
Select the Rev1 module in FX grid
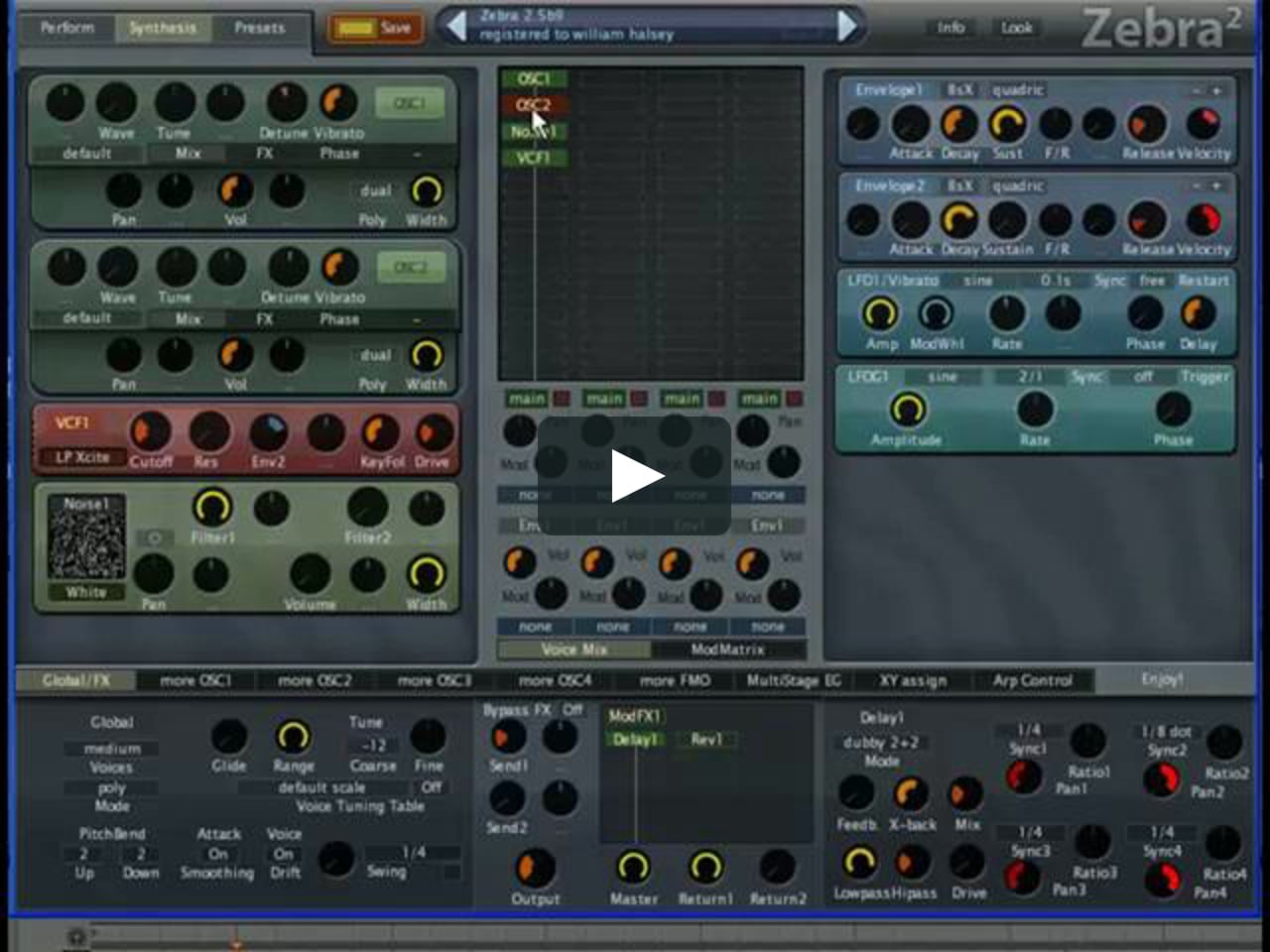pos(706,740)
